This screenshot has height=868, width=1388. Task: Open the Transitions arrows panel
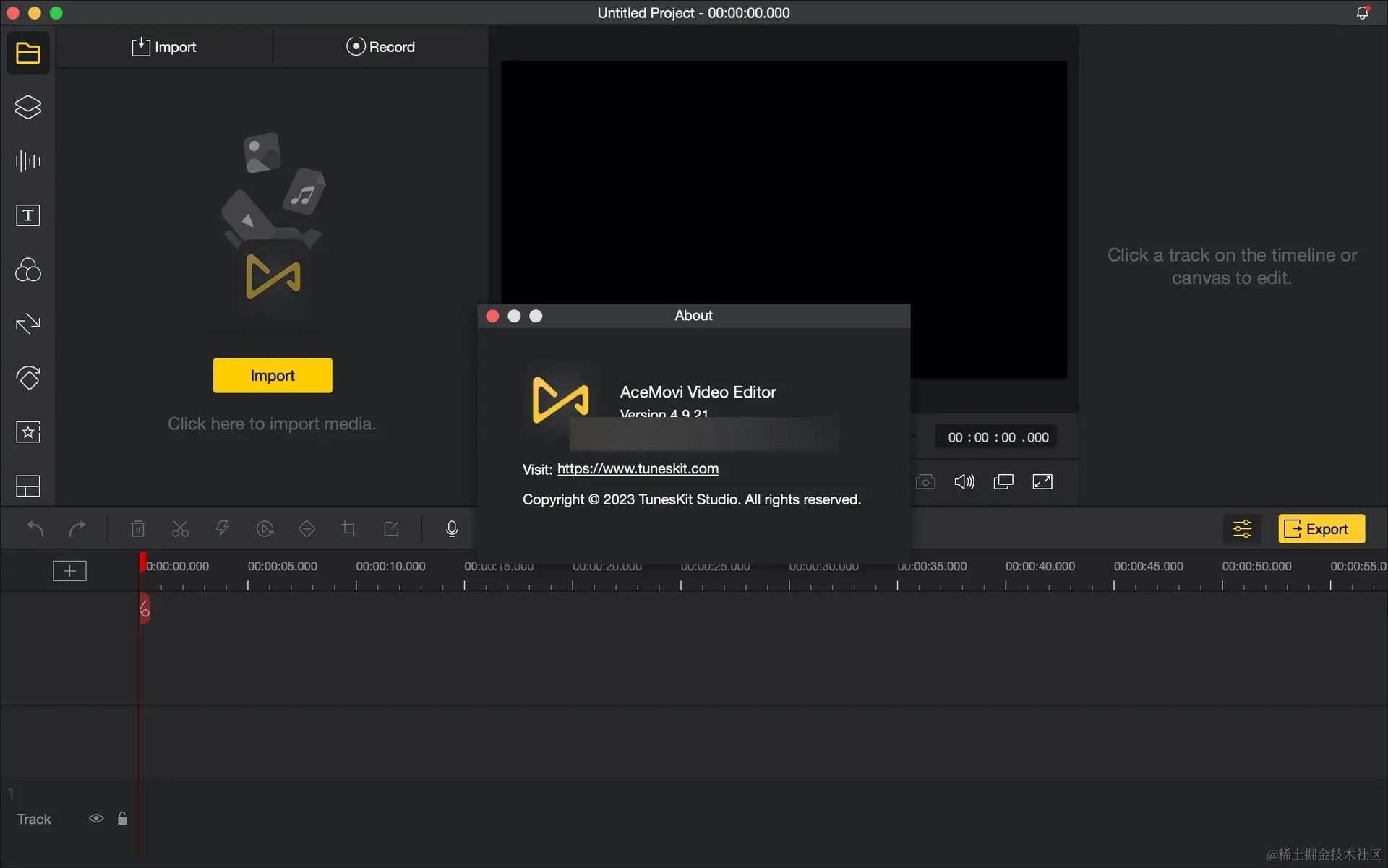point(27,323)
